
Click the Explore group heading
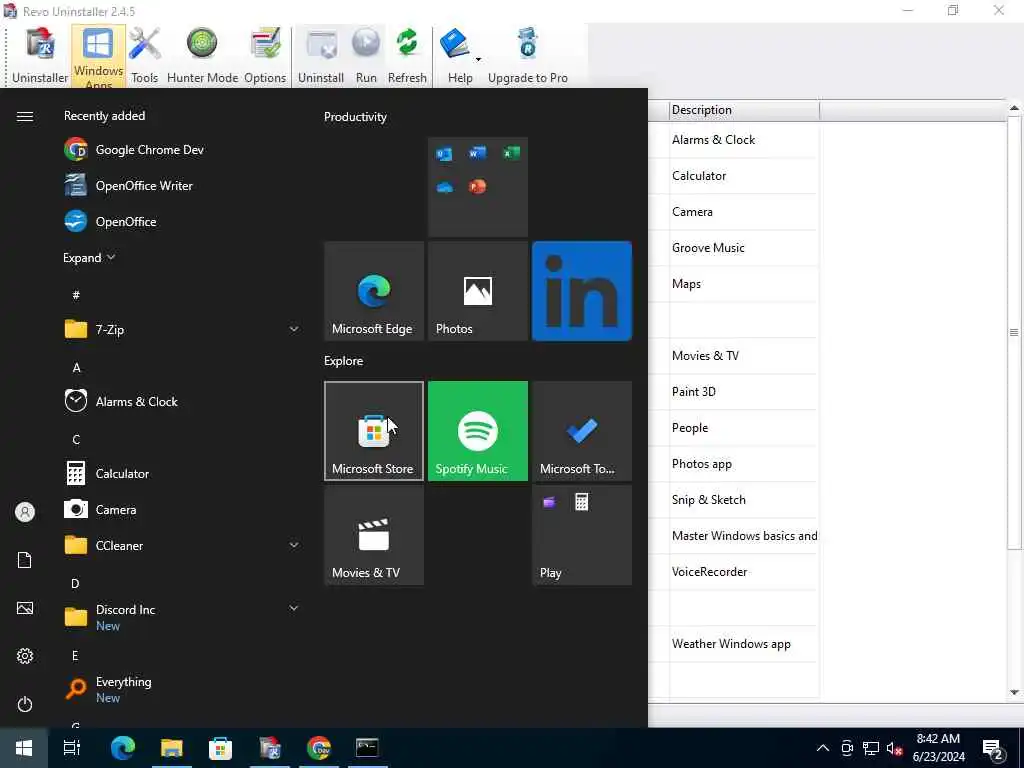(x=344, y=360)
